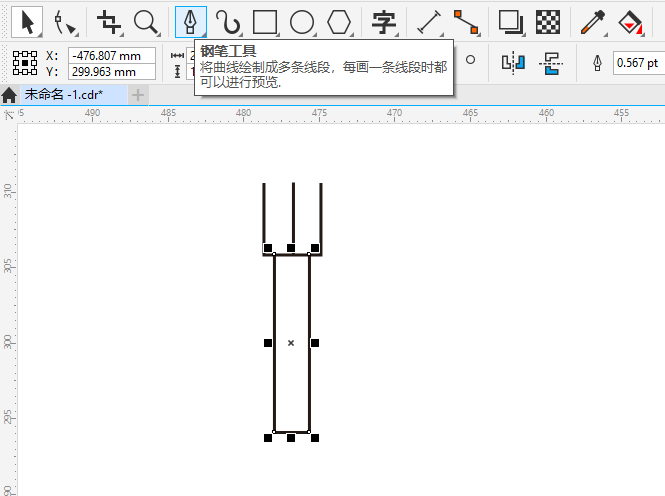
Task: Select the Rectangle tool
Action: pos(265,22)
